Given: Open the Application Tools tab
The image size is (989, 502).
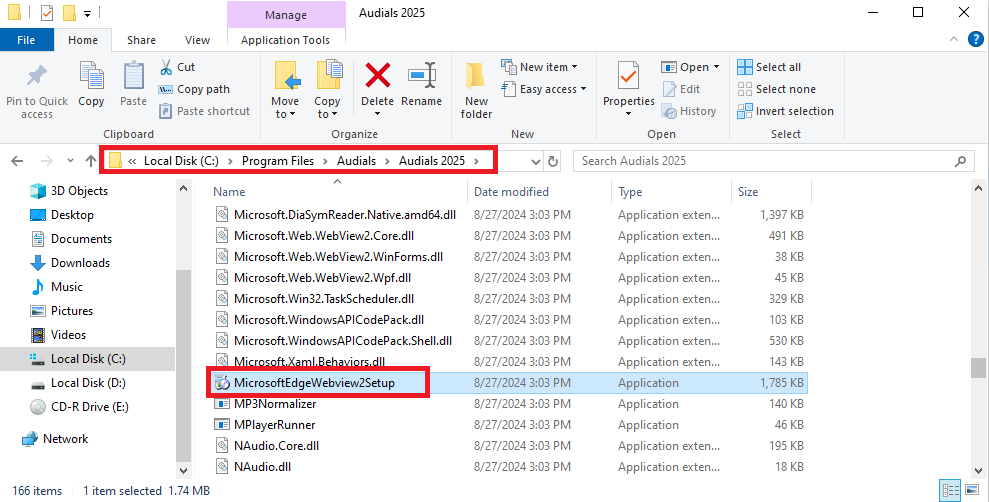Looking at the screenshot, I should tap(285, 40).
